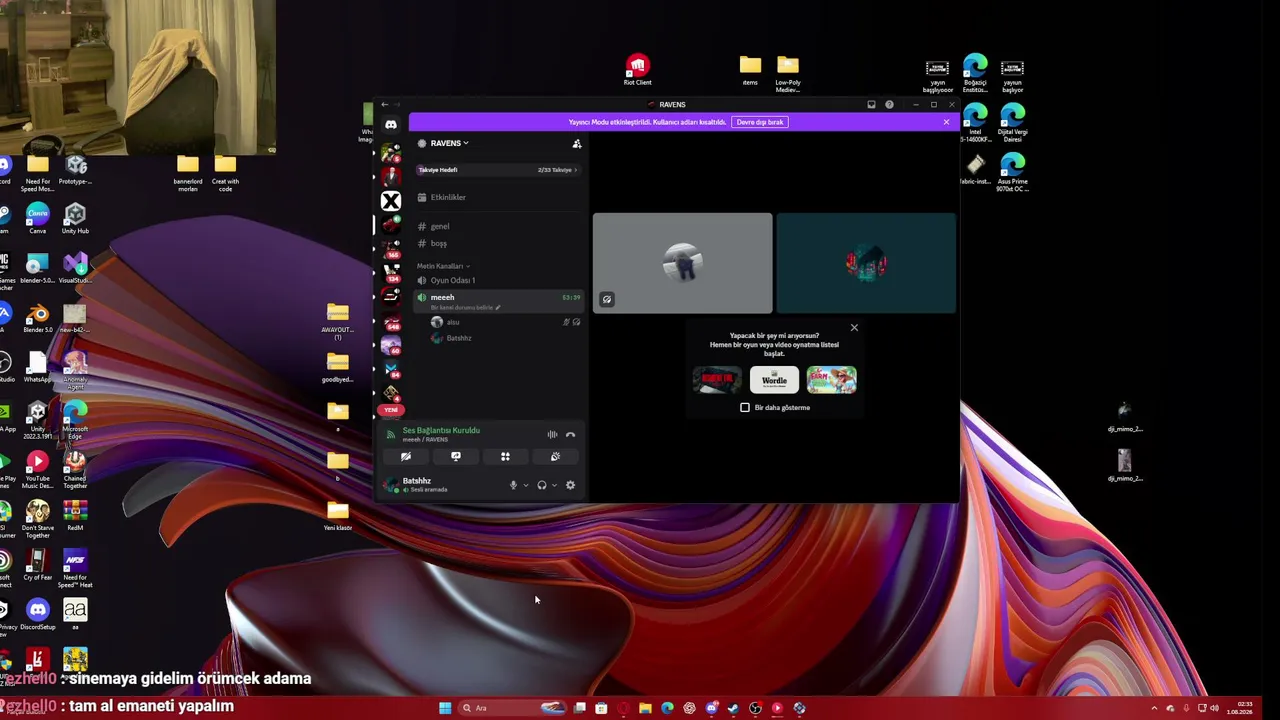1280x720 pixels.
Task: Open the invite people icon beside RAVENS
Action: coord(577,144)
